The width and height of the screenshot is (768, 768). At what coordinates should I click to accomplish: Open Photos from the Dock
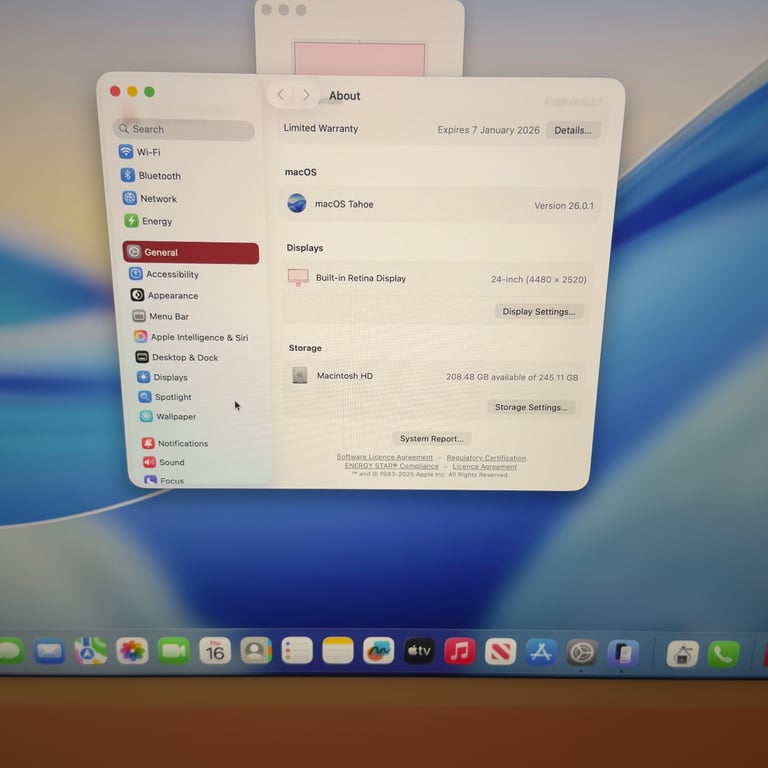132,650
